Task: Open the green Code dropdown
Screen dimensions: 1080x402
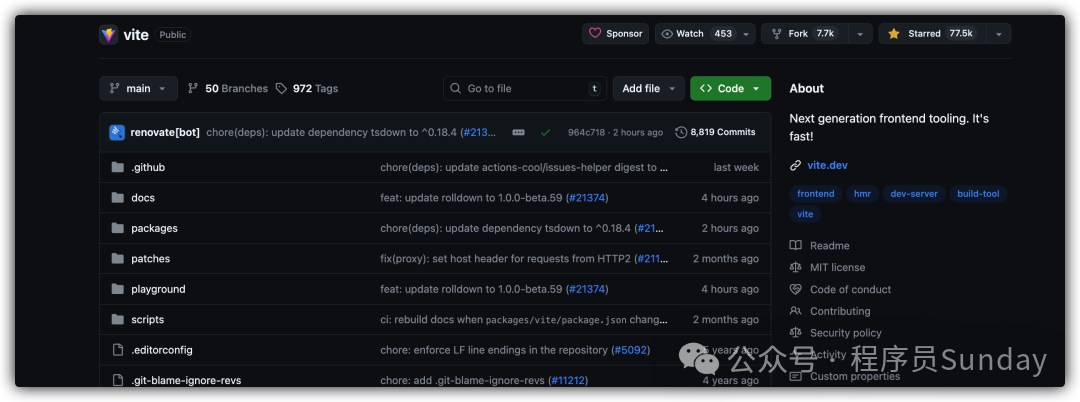Action: point(730,88)
